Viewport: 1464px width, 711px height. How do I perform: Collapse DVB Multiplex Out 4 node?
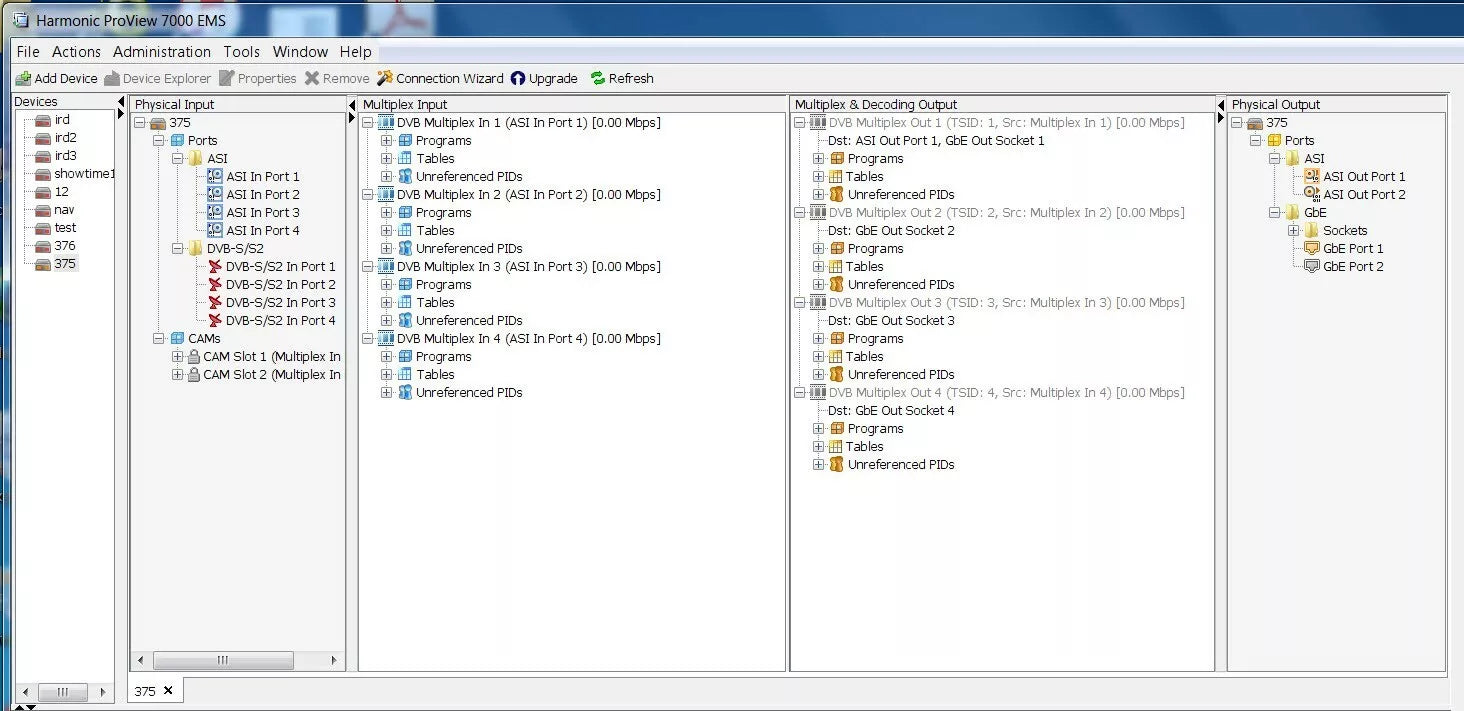pyautogui.click(x=799, y=392)
